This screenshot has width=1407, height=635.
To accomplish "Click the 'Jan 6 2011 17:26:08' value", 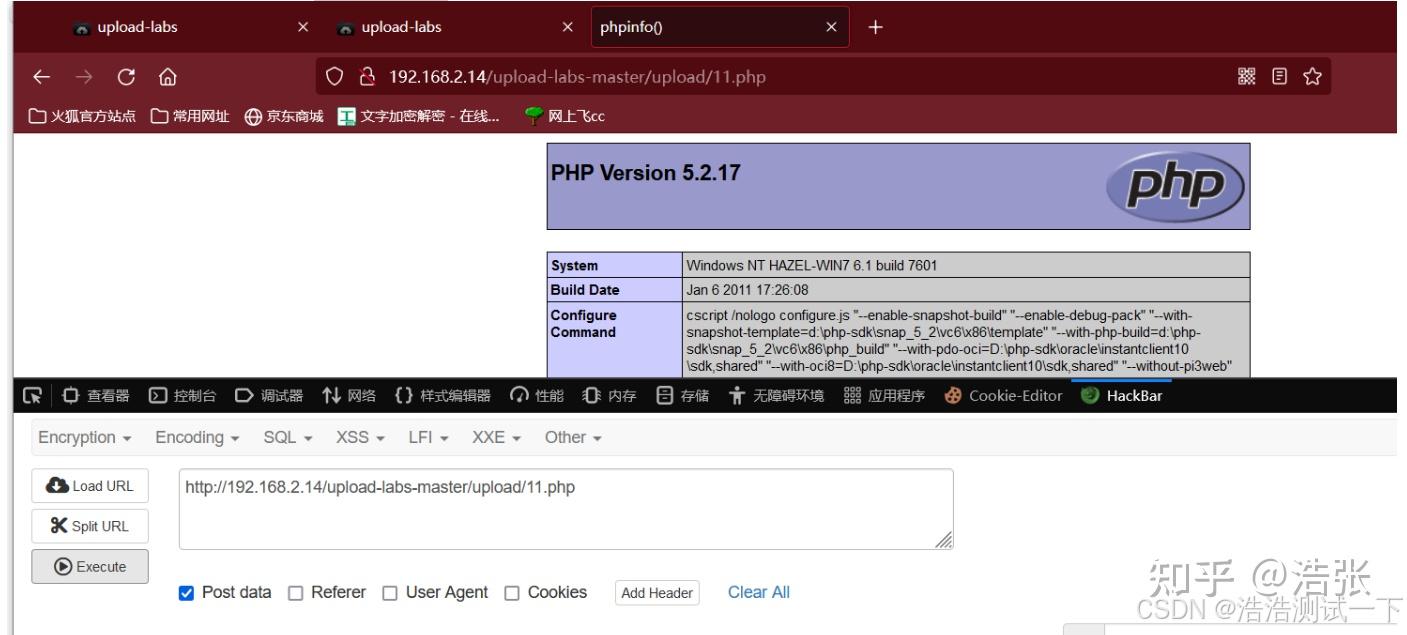I will (x=747, y=290).
